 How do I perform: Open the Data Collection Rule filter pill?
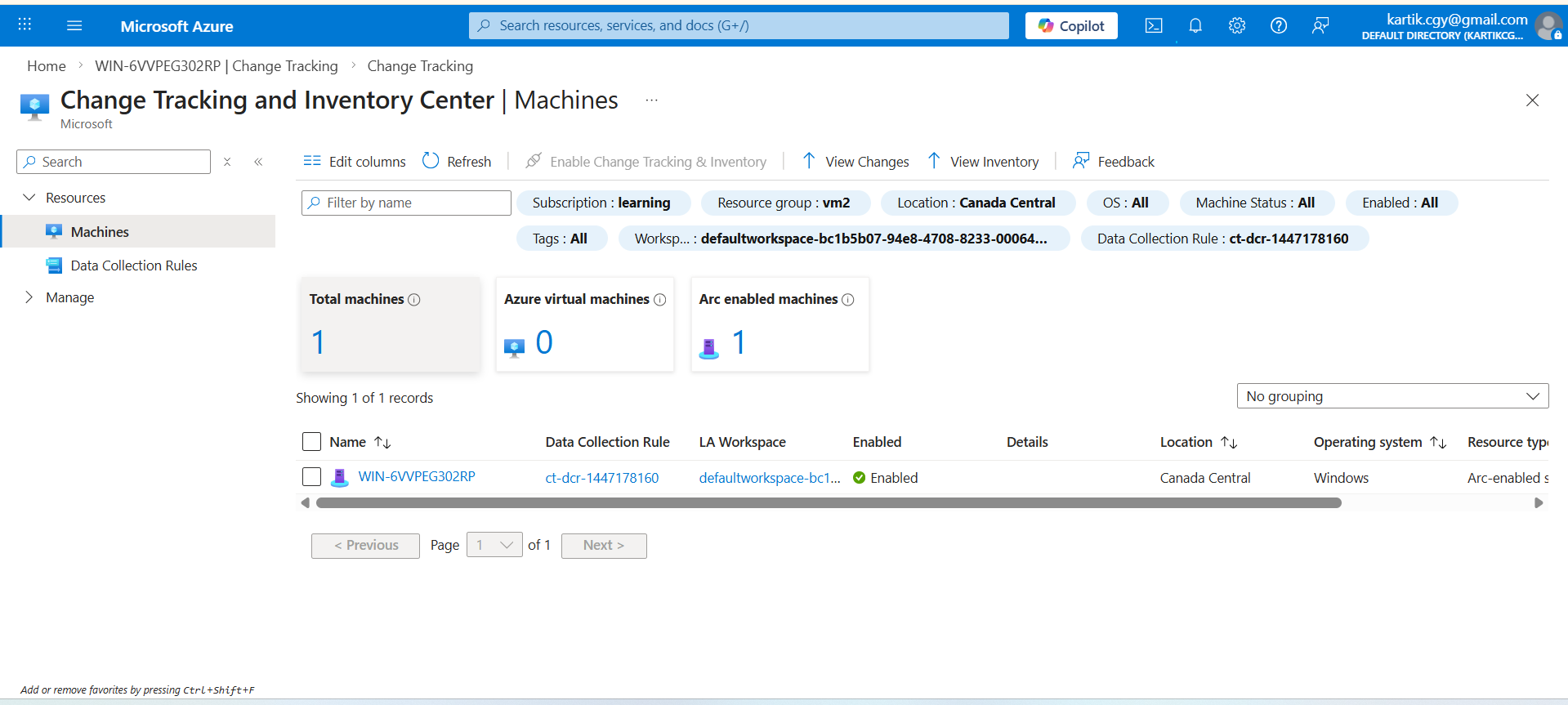pos(1223,239)
